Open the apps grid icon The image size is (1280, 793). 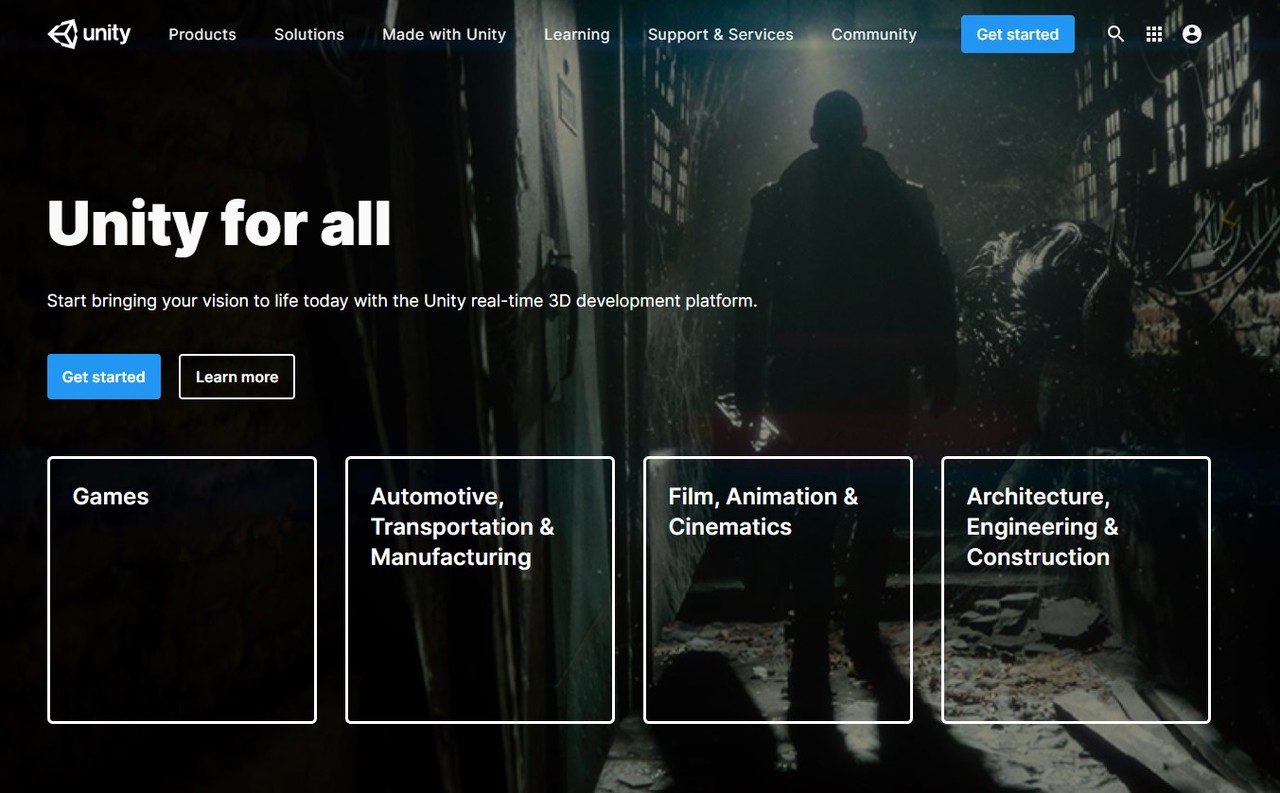pyautogui.click(x=1154, y=34)
